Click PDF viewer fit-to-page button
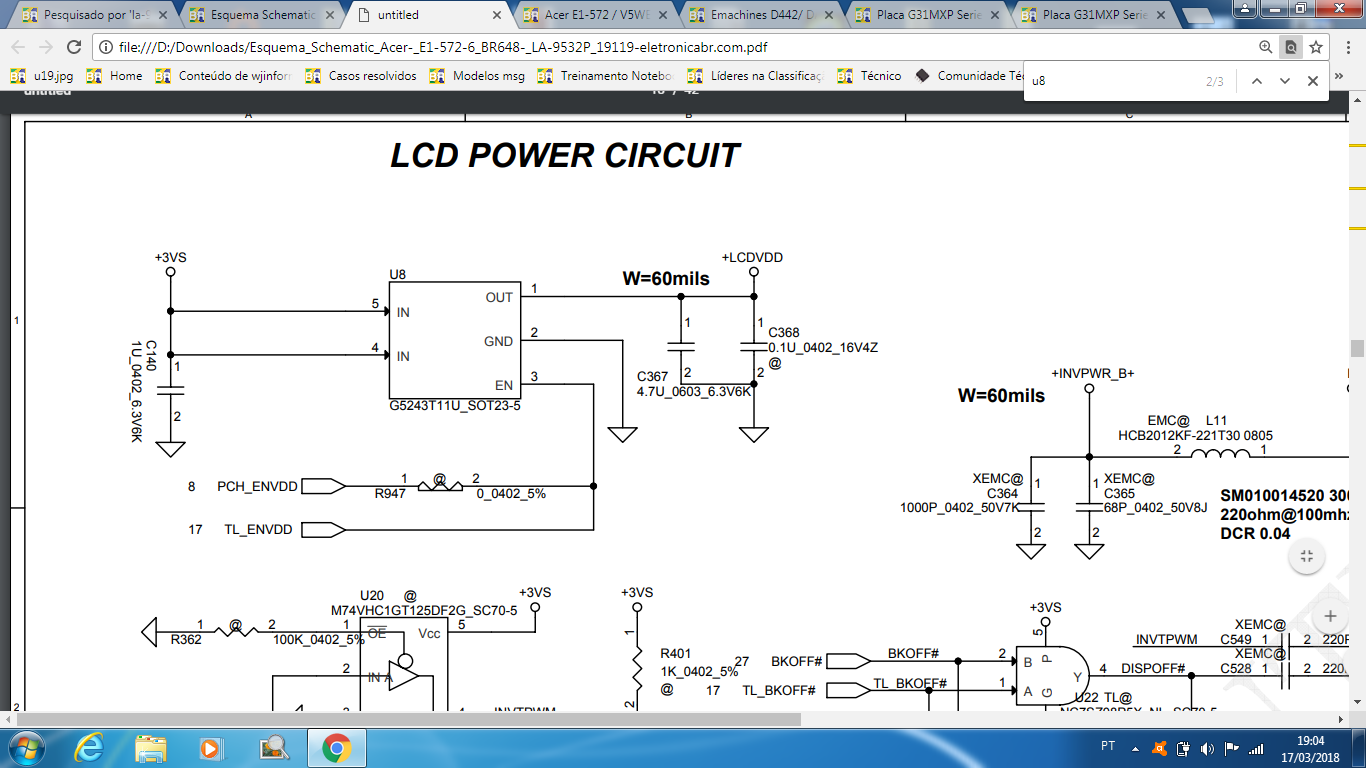 (x=1307, y=556)
